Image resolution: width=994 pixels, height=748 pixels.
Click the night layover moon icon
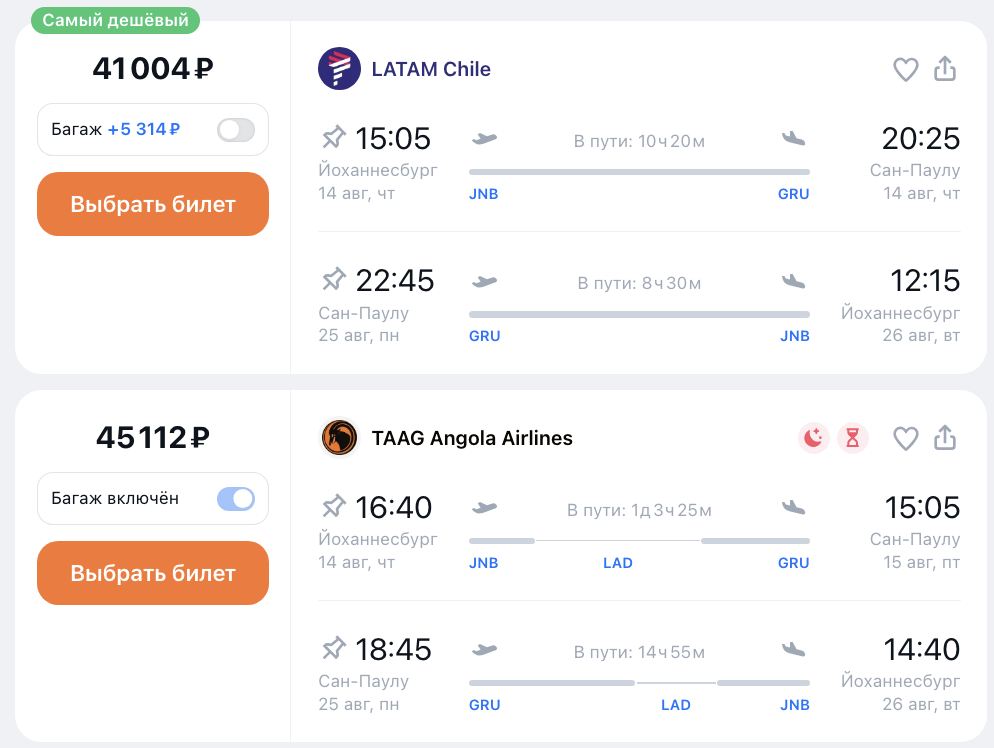tap(813, 438)
